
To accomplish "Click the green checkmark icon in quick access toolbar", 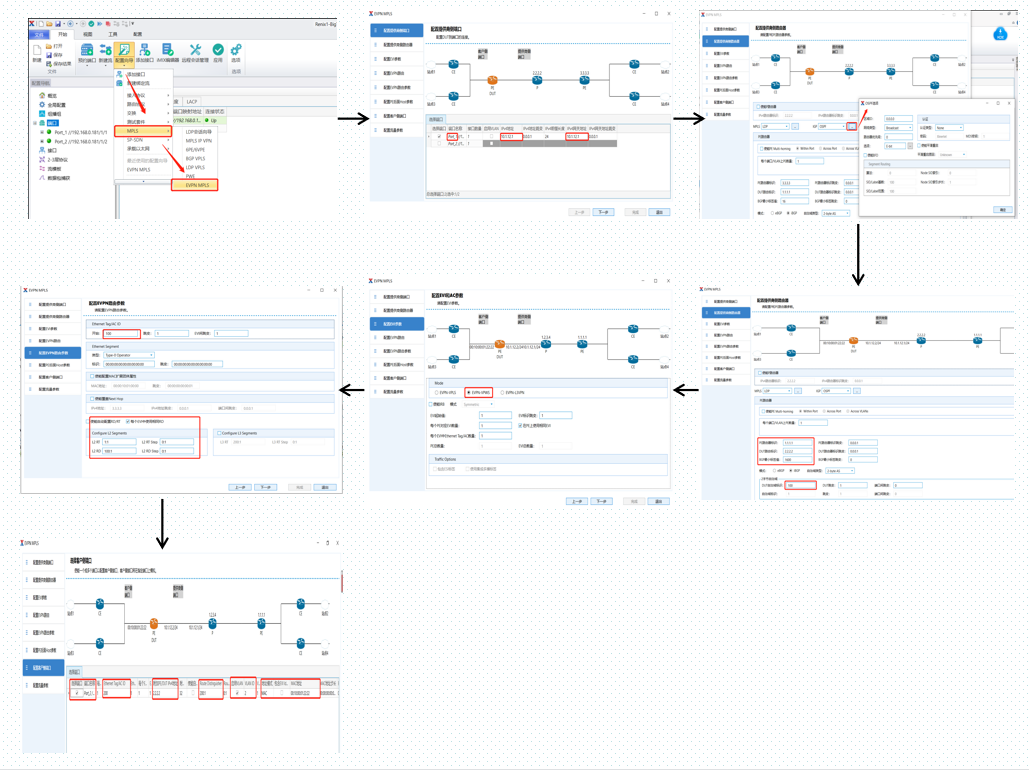I will point(91,24).
